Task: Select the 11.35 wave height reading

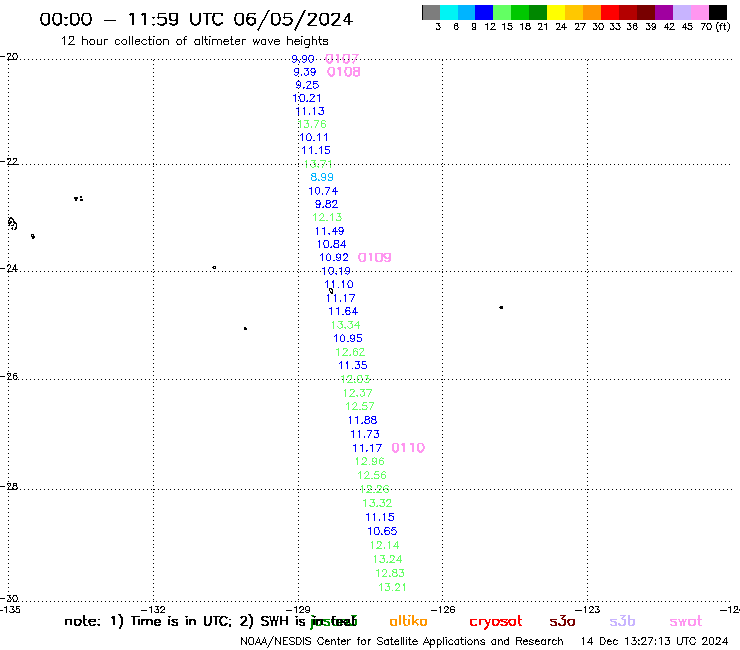Action: [x=353, y=365]
